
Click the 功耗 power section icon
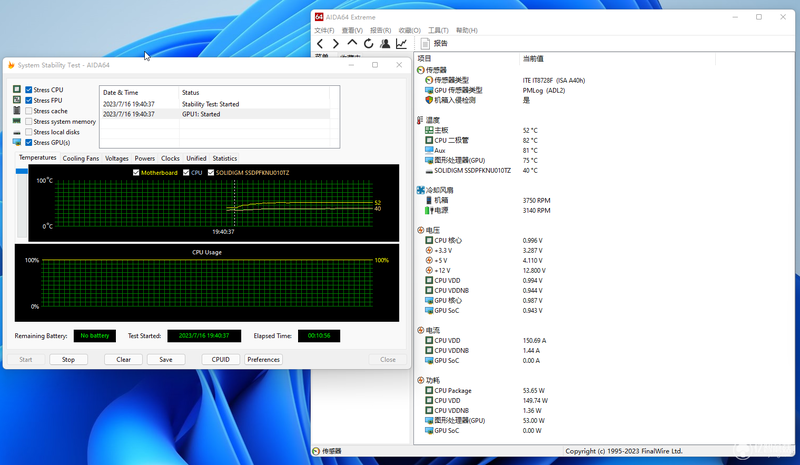[x=420, y=380]
